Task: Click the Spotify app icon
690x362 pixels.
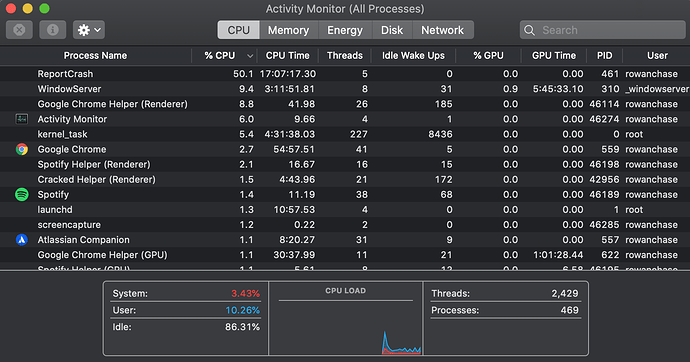Action: (x=22, y=194)
